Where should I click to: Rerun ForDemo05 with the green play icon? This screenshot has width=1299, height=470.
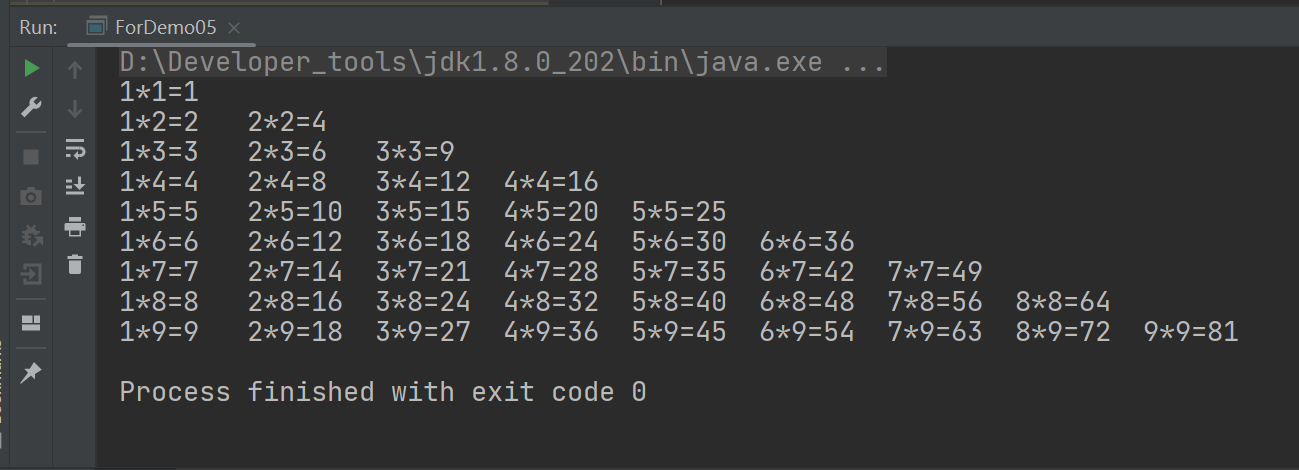pyautogui.click(x=31, y=68)
